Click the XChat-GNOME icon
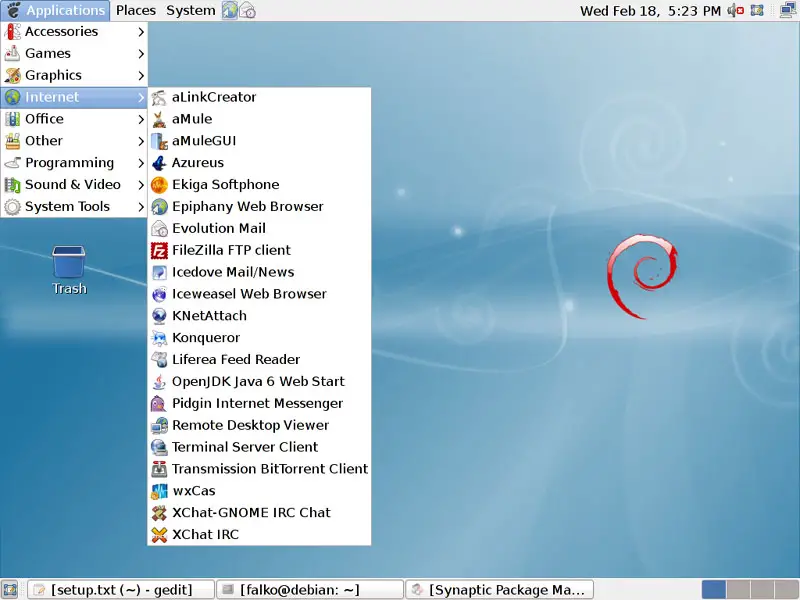800x600 pixels. pyautogui.click(x=159, y=513)
